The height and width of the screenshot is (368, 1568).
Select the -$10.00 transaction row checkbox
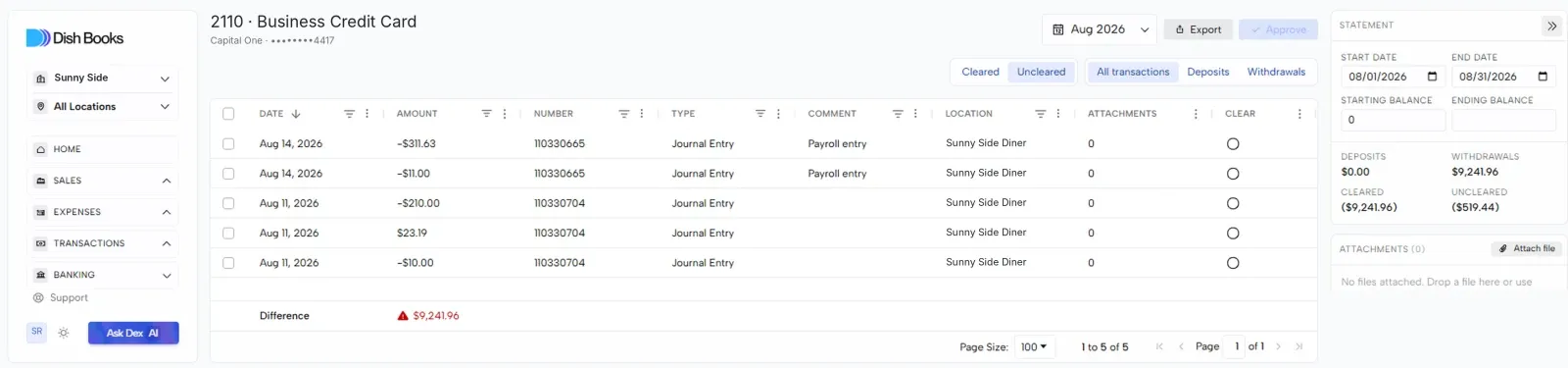pyautogui.click(x=228, y=263)
